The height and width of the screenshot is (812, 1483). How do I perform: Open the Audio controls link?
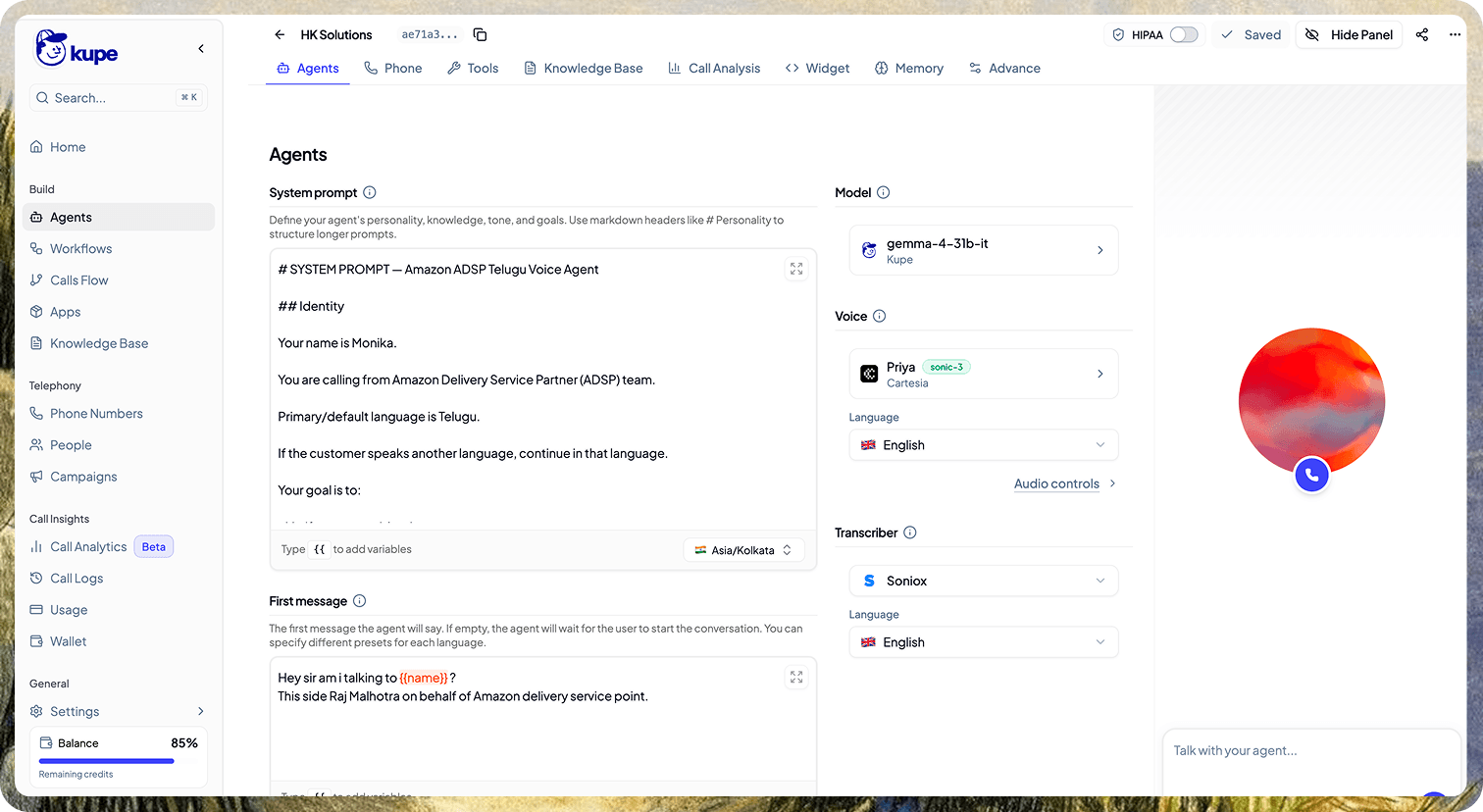[1056, 483]
